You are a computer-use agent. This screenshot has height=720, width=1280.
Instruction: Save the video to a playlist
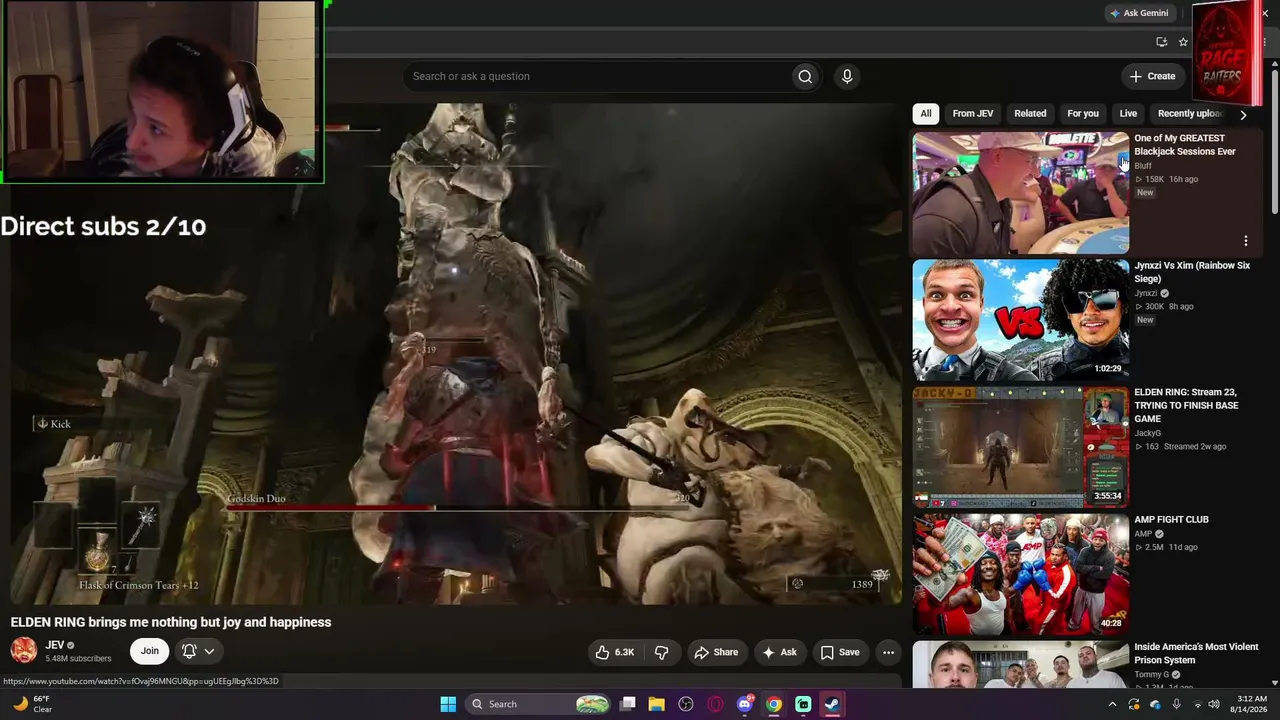[x=840, y=652]
